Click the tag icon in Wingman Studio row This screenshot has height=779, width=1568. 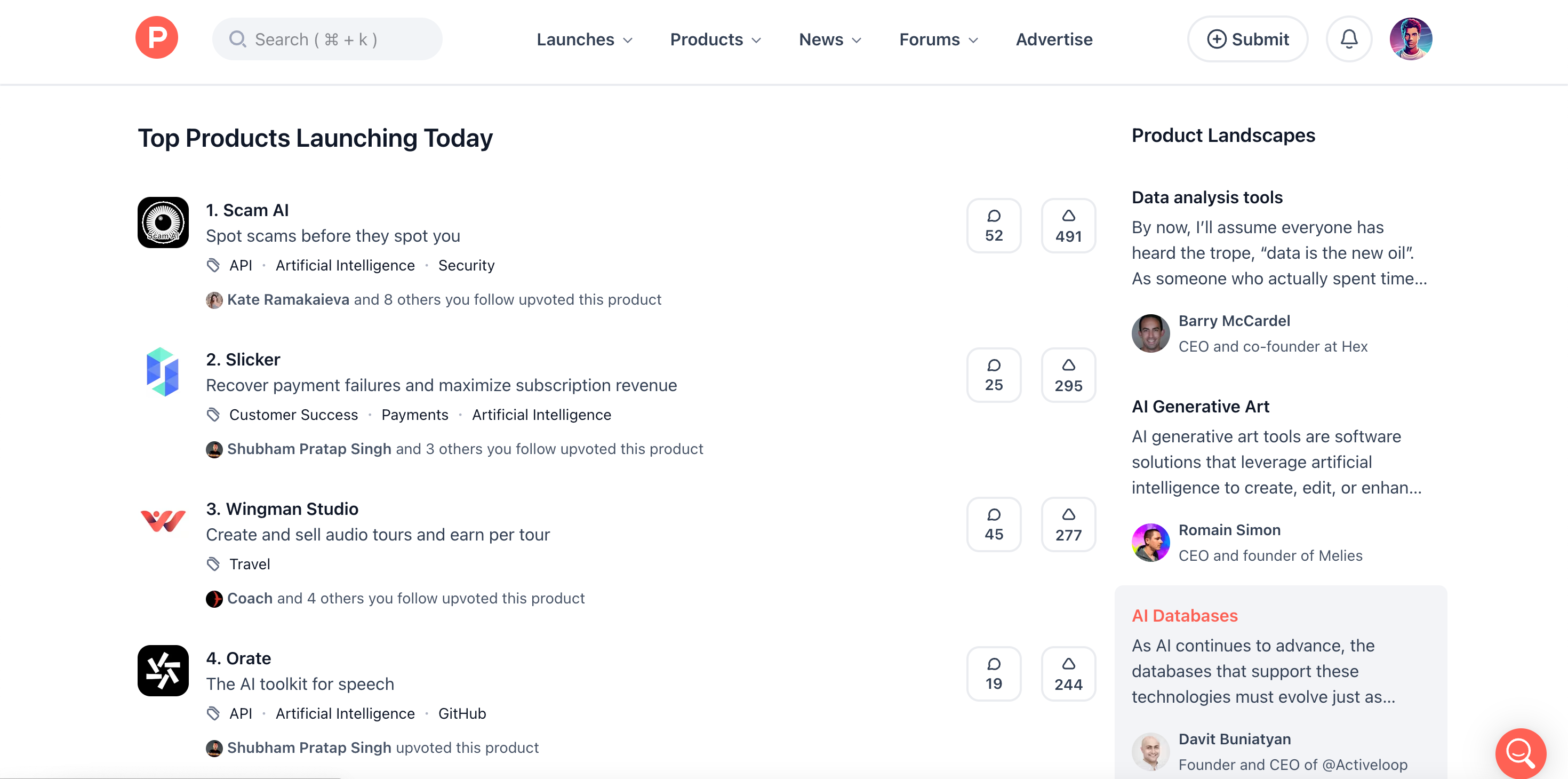coord(213,564)
